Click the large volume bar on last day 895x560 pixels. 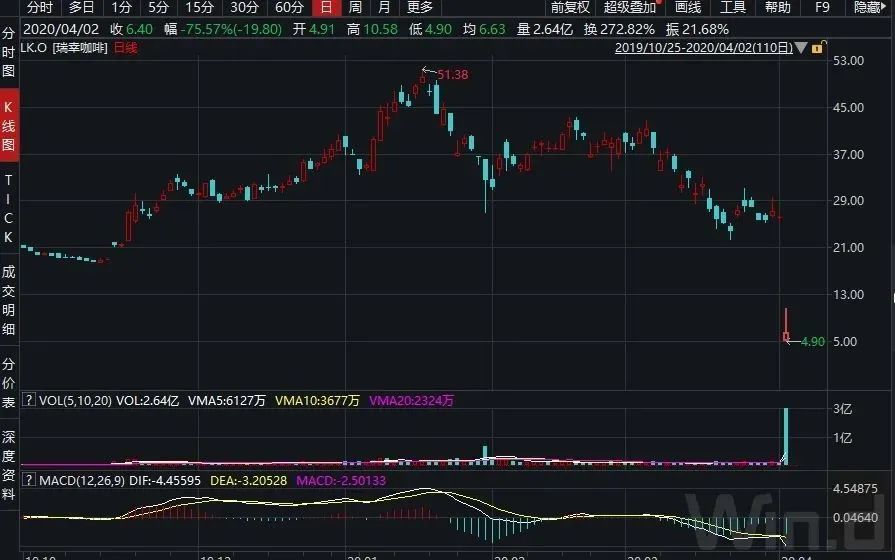[786, 436]
